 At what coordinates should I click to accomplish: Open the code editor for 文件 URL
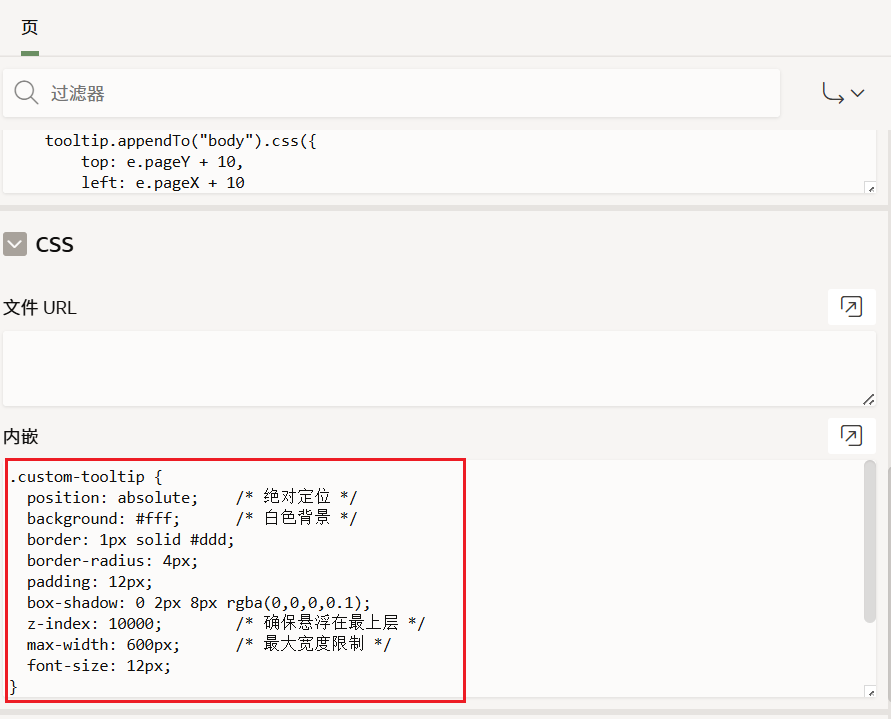click(x=851, y=307)
